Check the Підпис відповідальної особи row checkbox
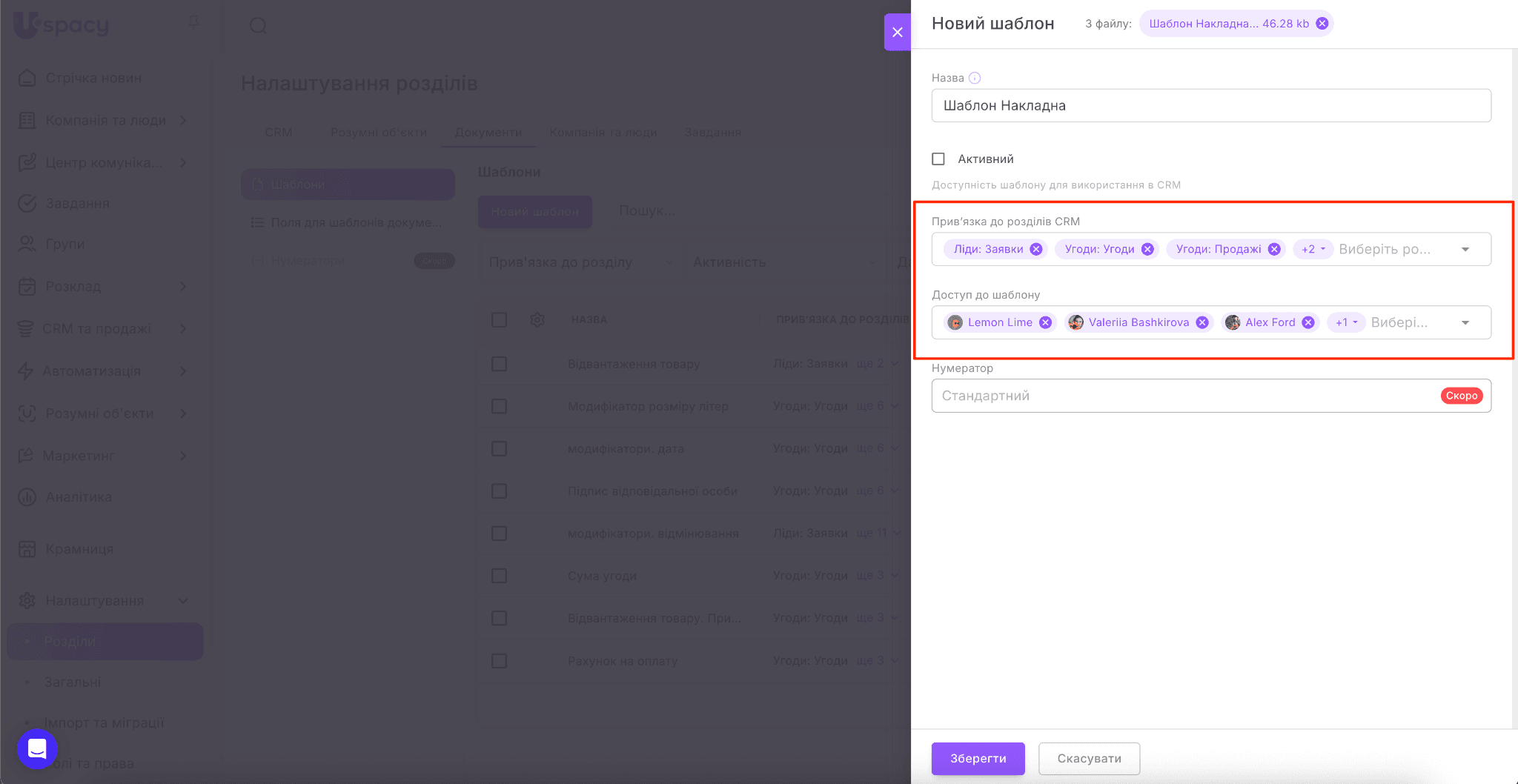 (x=500, y=491)
